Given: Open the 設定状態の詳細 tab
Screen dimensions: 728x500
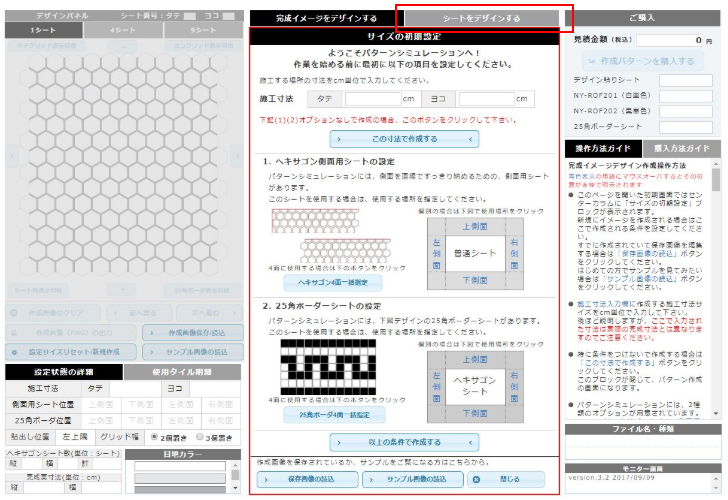Looking at the screenshot, I should pyautogui.click(x=64, y=372).
